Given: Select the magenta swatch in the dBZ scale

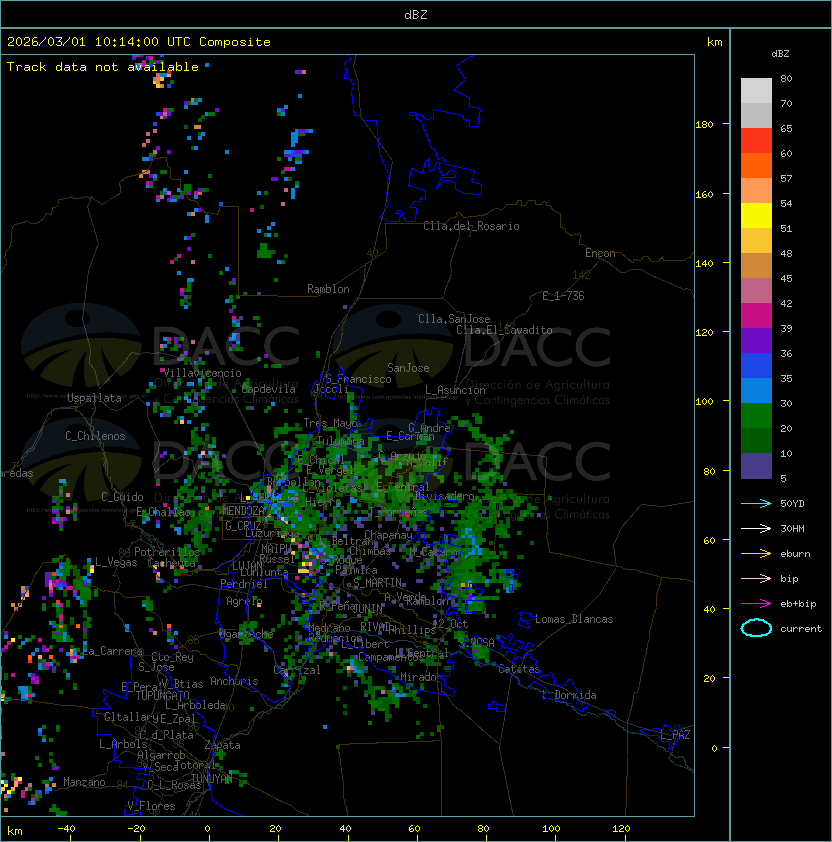Looking at the screenshot, I should coord(756,316).
